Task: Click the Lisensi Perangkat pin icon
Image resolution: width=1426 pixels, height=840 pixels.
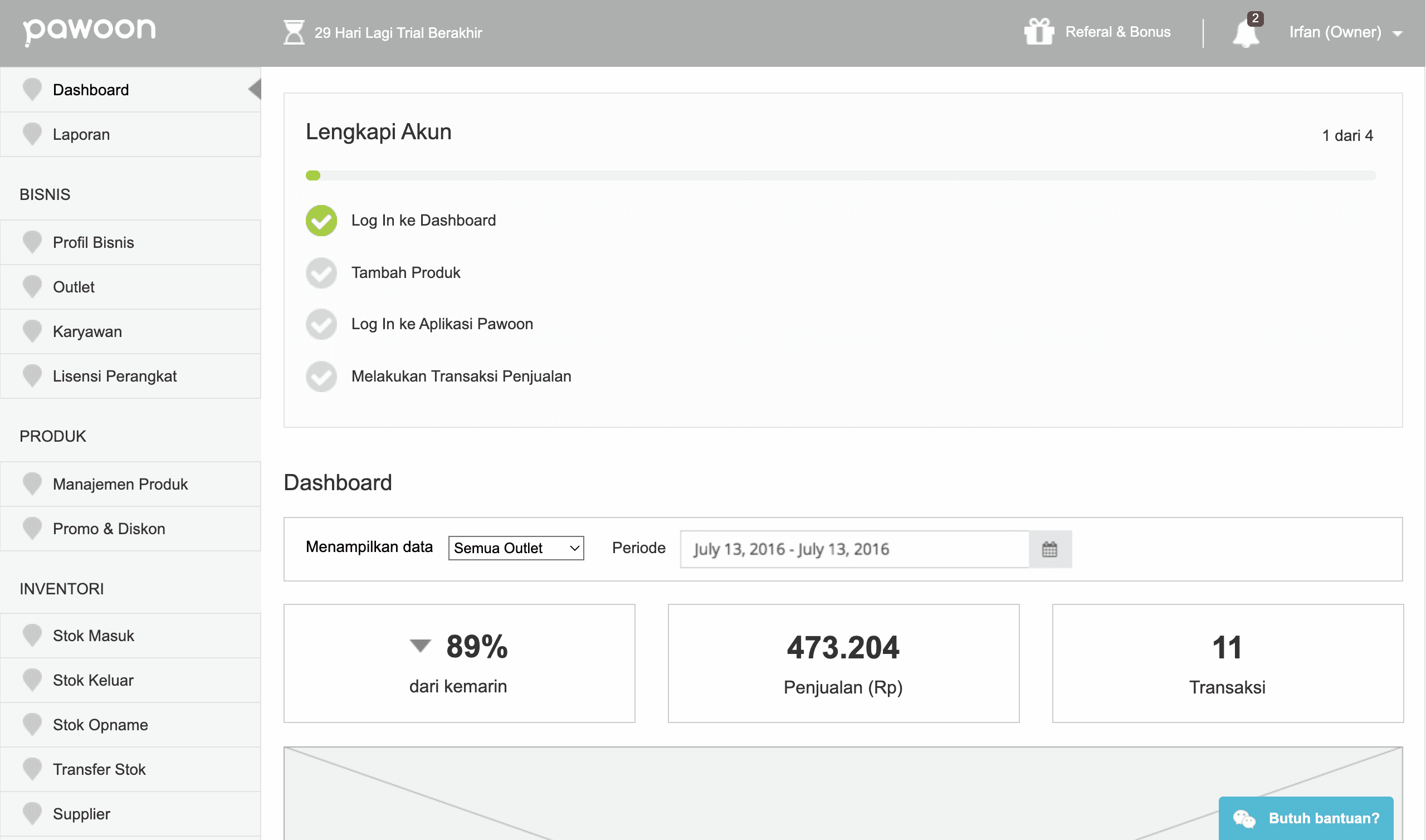Action: coord(32,377)
